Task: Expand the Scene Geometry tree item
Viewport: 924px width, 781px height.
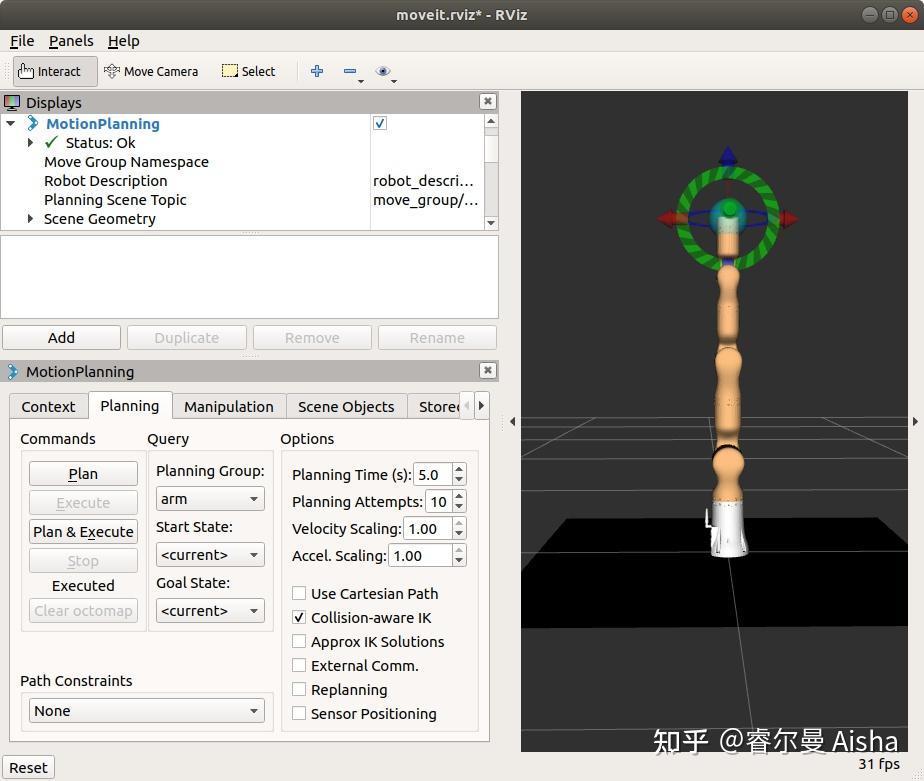Action: [30, 219]
